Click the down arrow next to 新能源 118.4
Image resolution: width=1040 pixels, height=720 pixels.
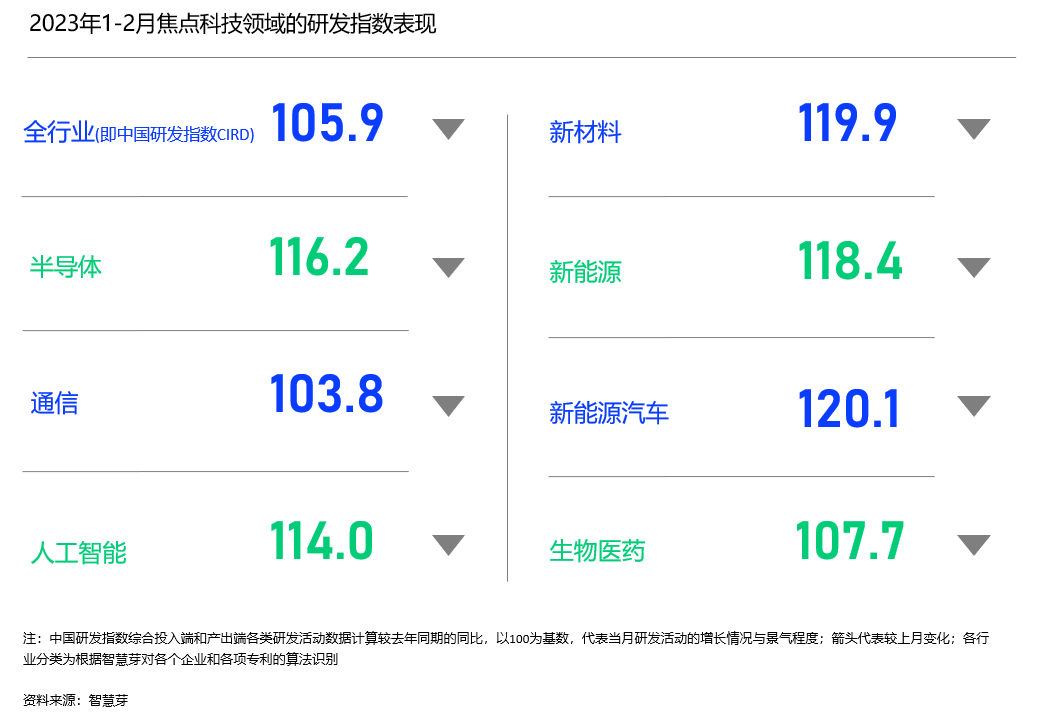click(x=973, y=267)
